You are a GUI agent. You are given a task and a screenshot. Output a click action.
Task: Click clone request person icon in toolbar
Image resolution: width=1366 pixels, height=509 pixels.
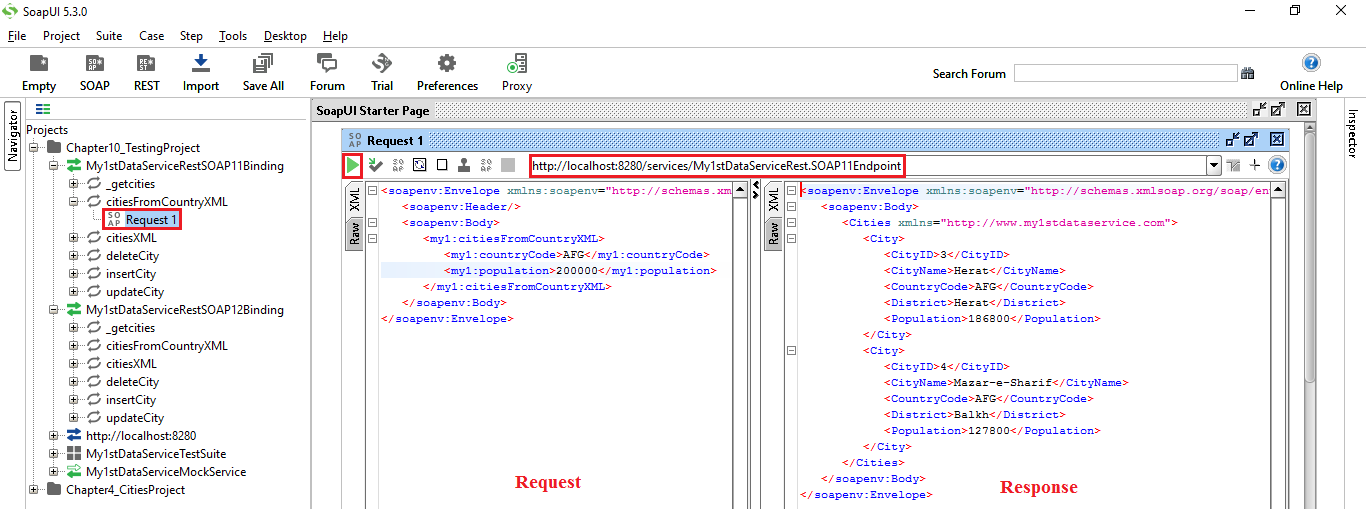click(464, 165)
